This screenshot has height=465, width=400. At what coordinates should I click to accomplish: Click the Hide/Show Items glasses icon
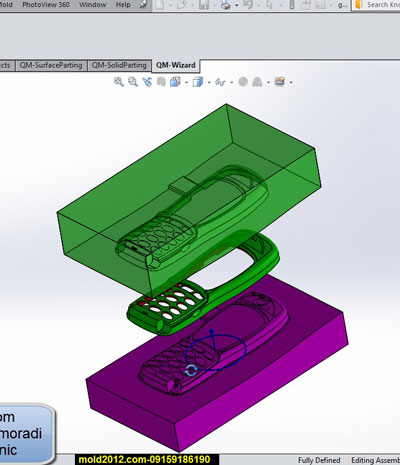tap(220, 82)
